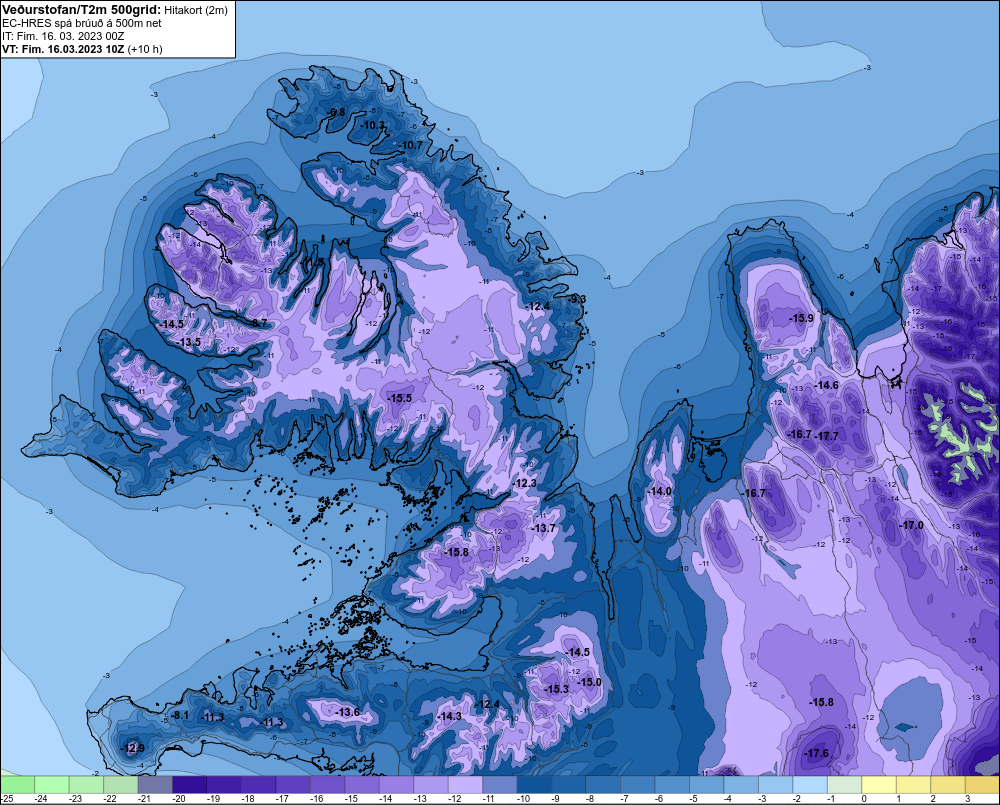
Task: Click the pale lilac legend swatch between -12 and -11
Action: pyautogui.click(x=465, y=784)
